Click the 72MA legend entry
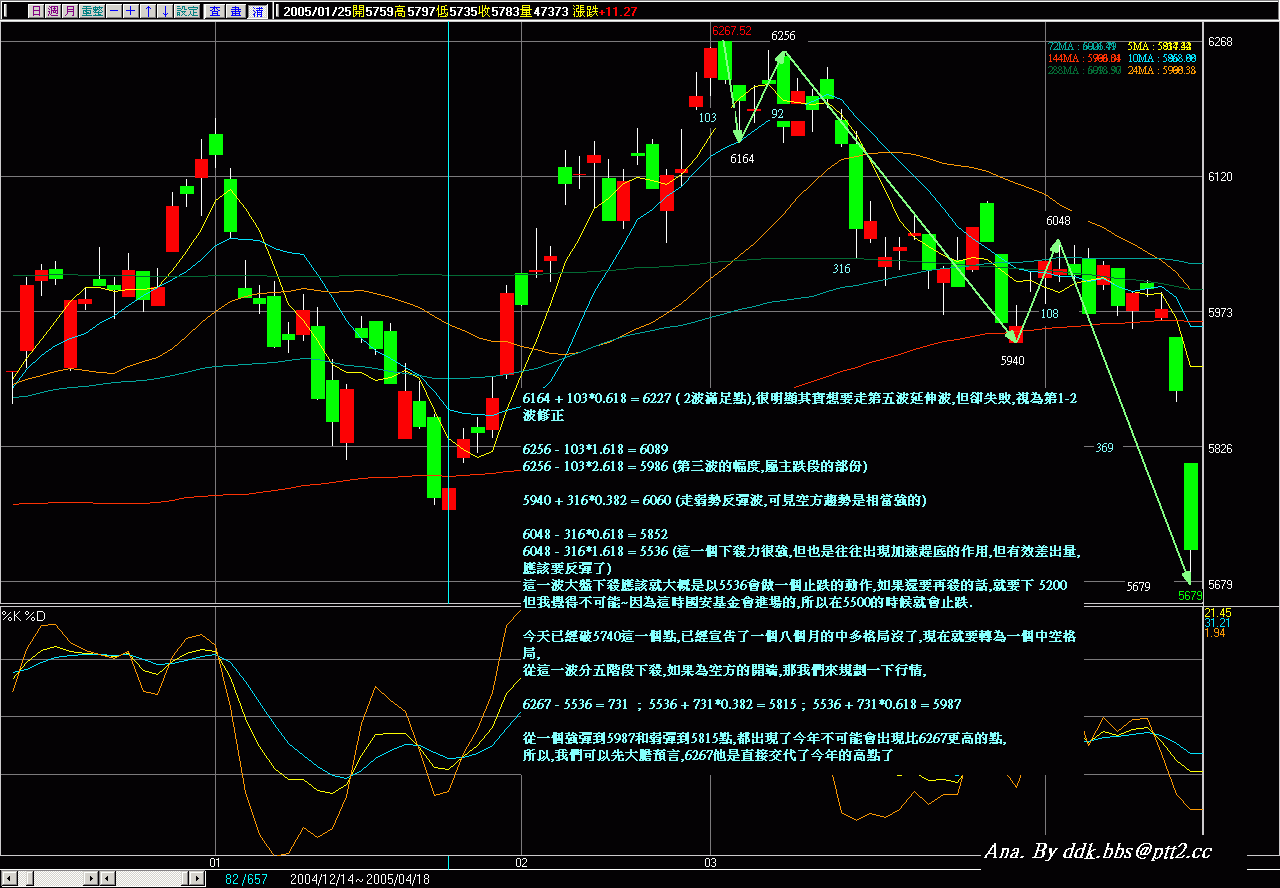The image size is (1280, 888). point(1082,46)
